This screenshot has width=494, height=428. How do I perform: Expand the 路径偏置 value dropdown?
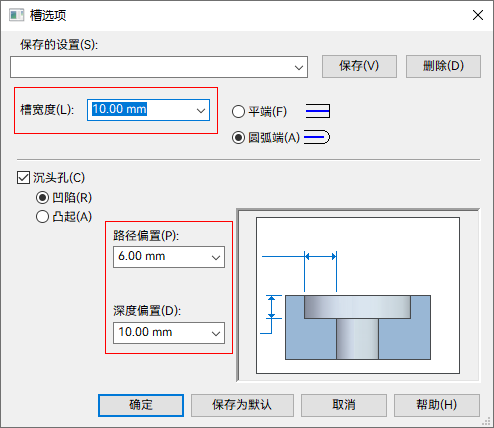216,257
